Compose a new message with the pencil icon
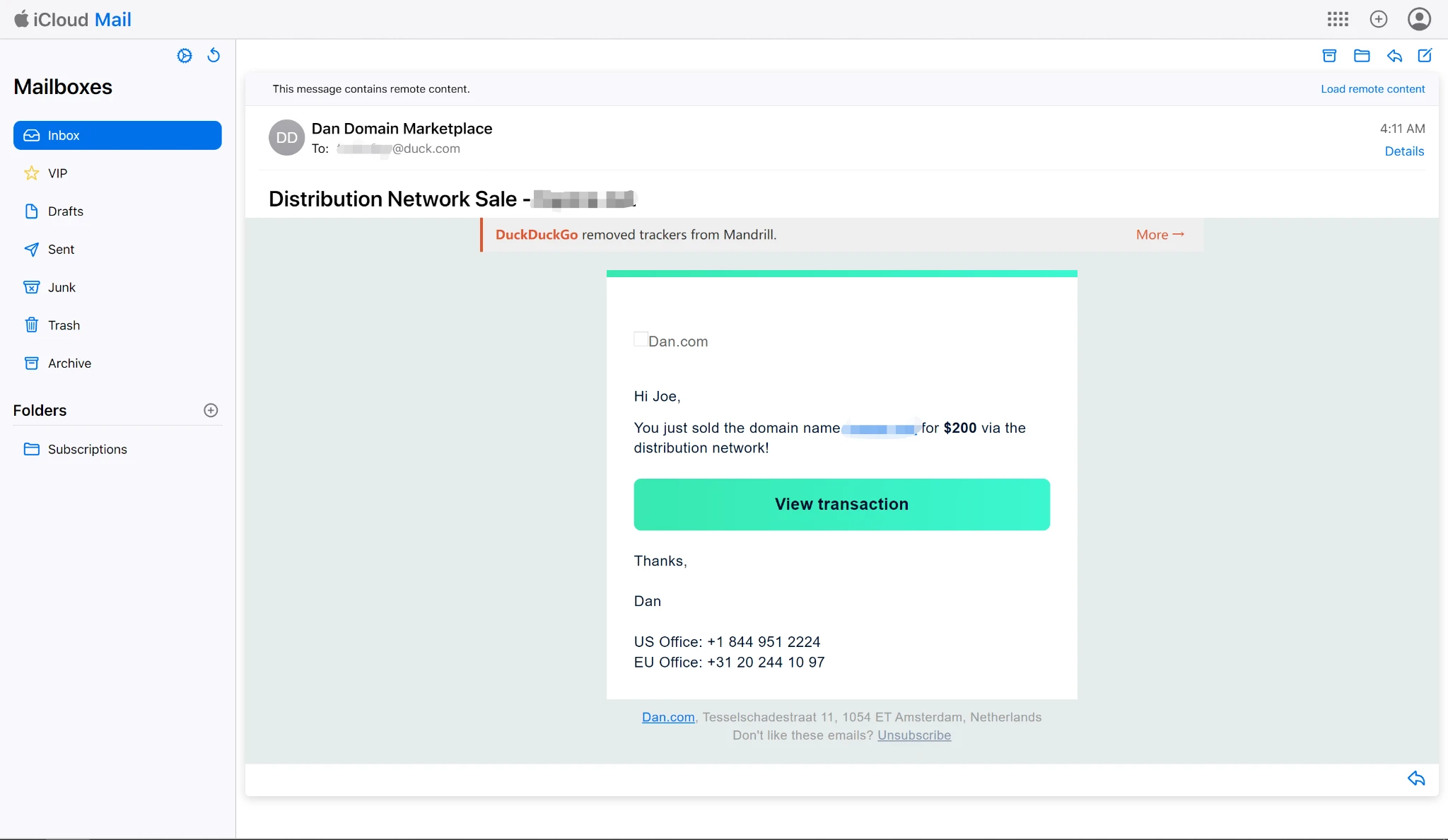The height and width of the screenshot is (840, 1448). (x=1425, y=56)
